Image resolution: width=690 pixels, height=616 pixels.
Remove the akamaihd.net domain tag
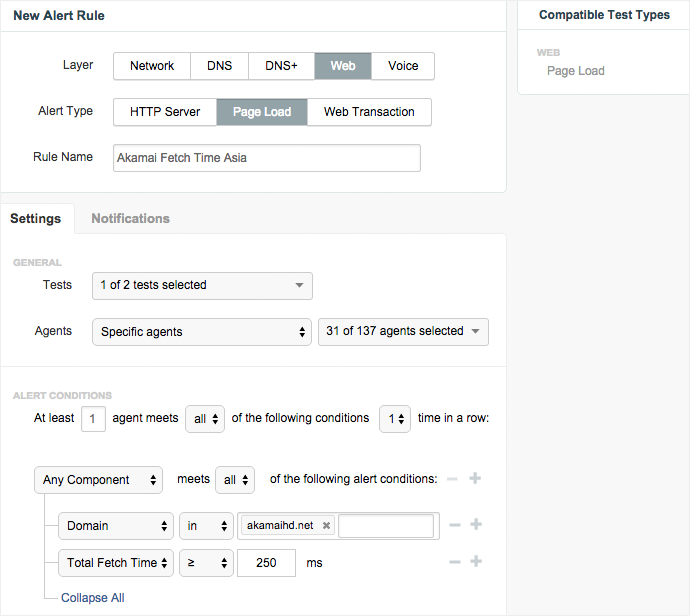(x=326, y=526)
